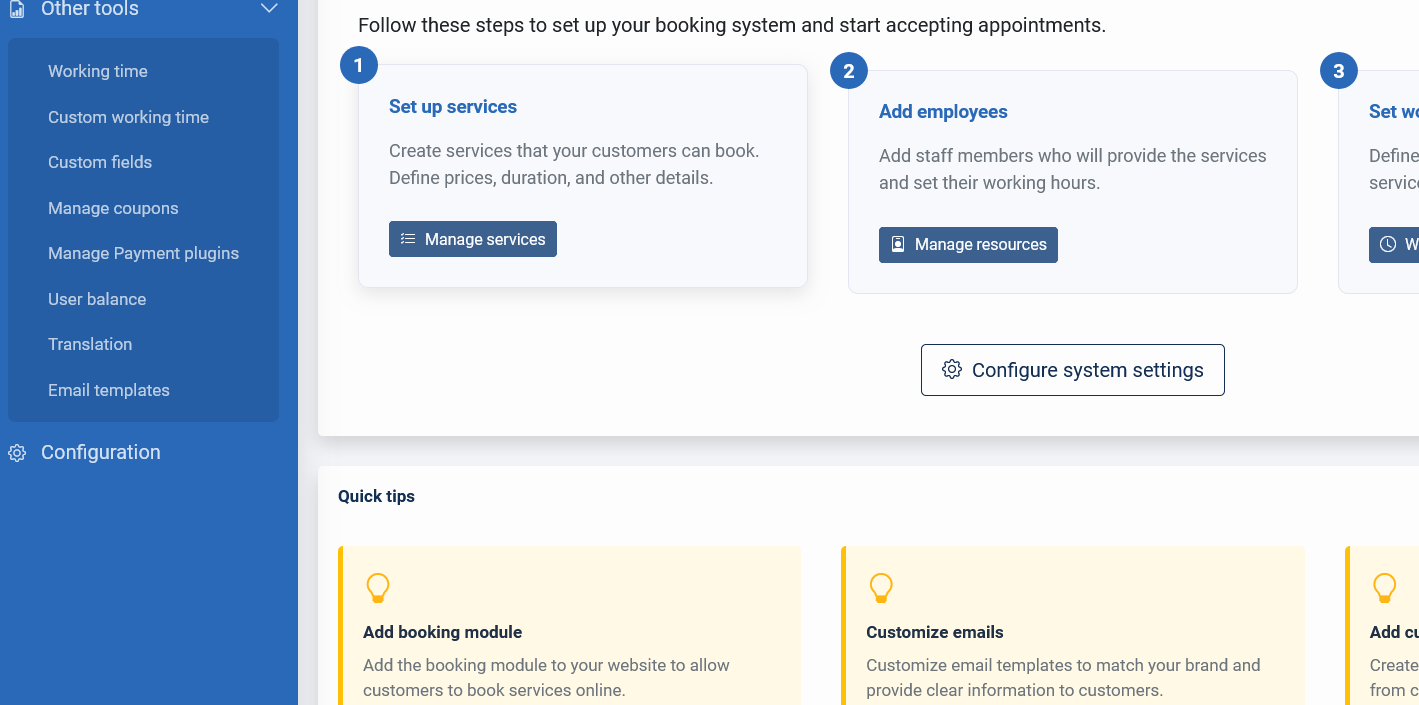Click step number 2 badge

click(849, 71)
